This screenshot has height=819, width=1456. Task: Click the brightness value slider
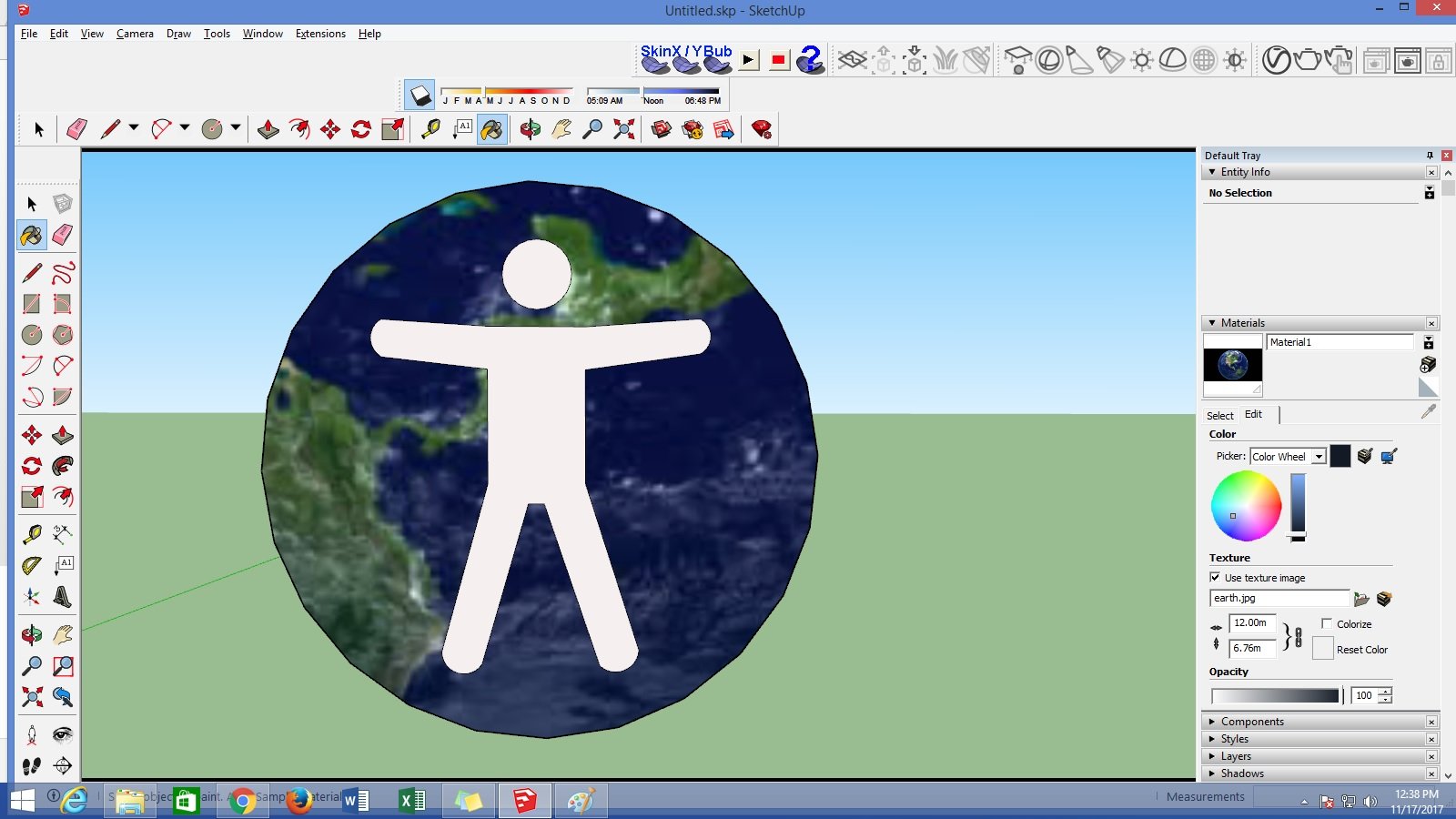tap(1298, 507)
